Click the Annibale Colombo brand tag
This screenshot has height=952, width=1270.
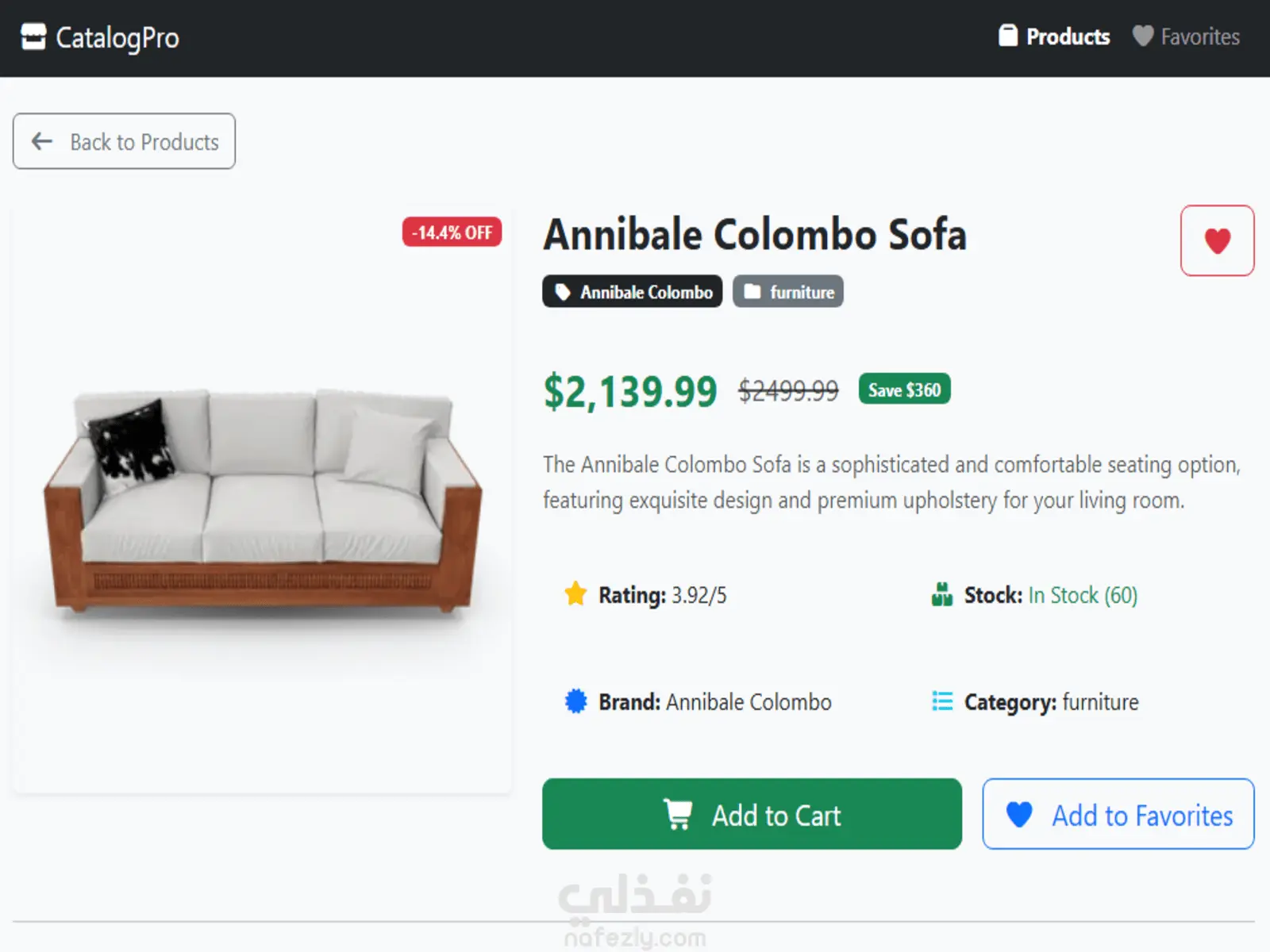(632, 292)
